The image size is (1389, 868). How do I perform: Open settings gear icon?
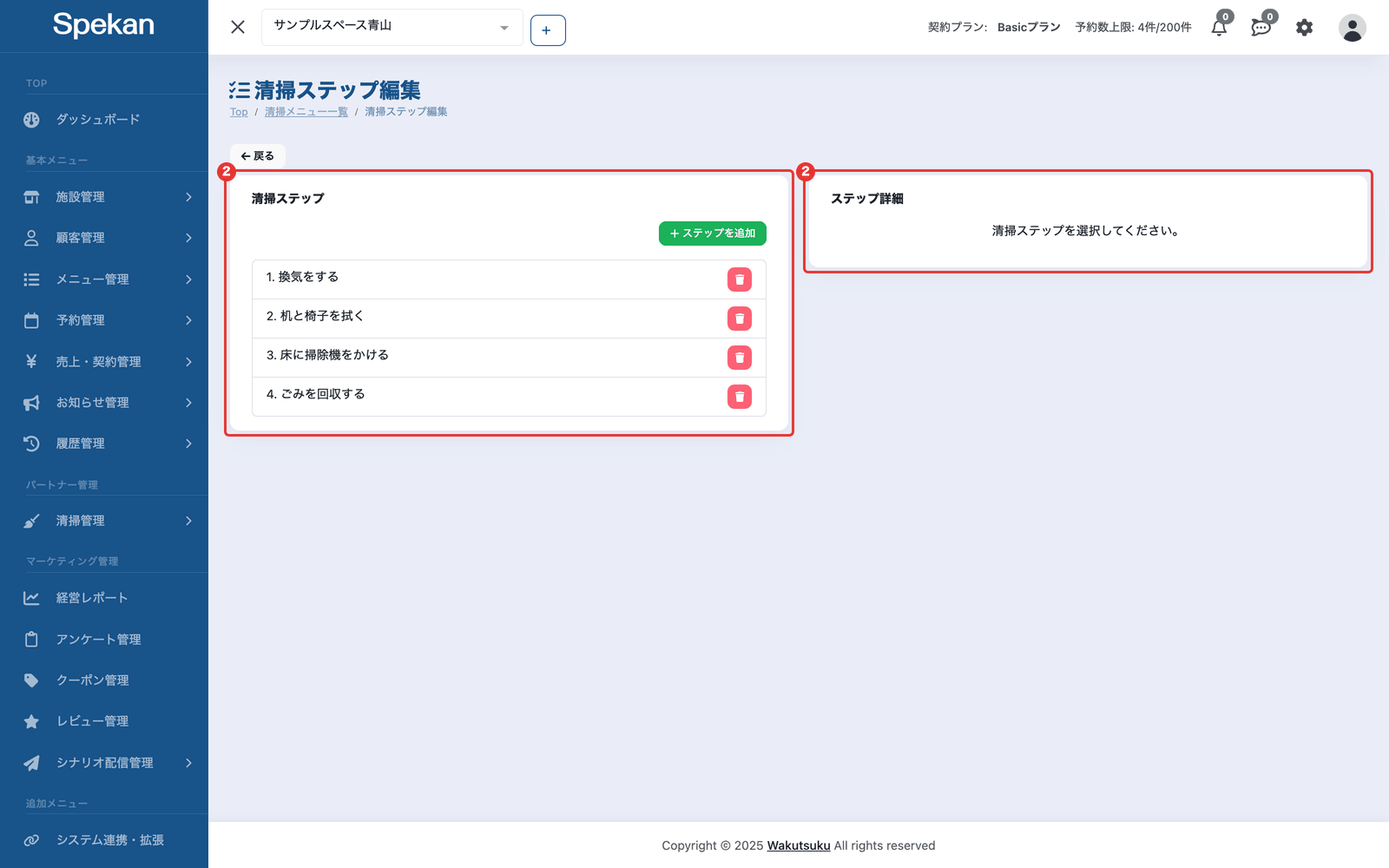point(1305,28)
